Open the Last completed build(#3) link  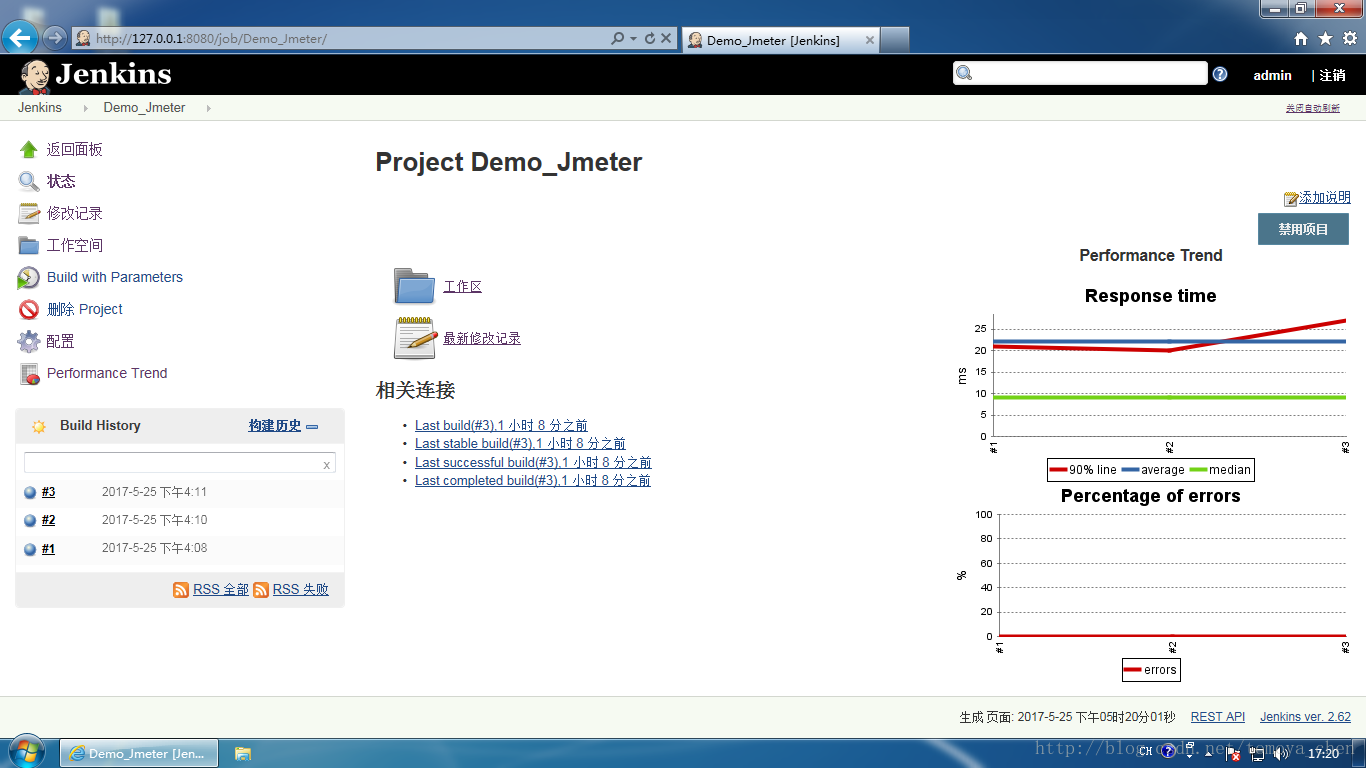click(x=533, y=481)
